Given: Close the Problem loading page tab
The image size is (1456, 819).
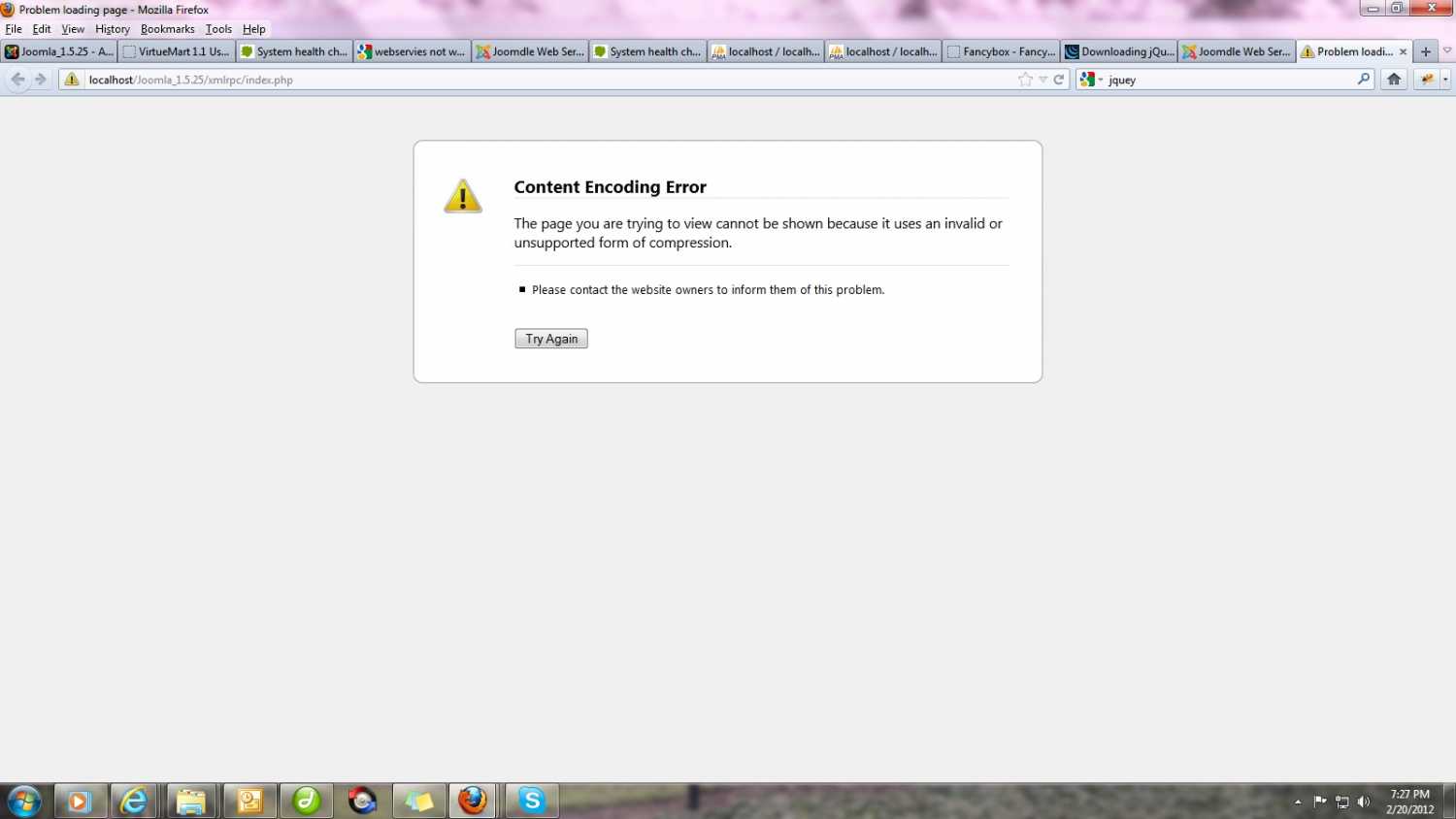Looking at the screenshot, I should [x=1403, y=52].
